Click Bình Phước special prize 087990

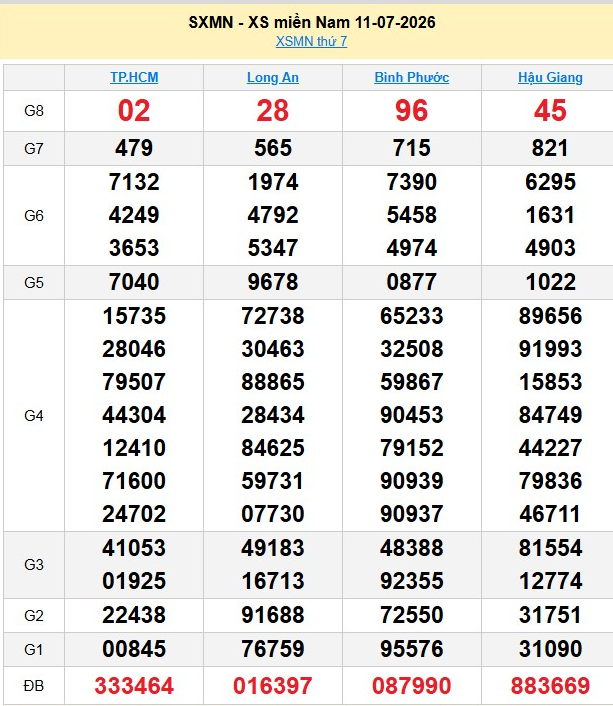tap(412, 686)
